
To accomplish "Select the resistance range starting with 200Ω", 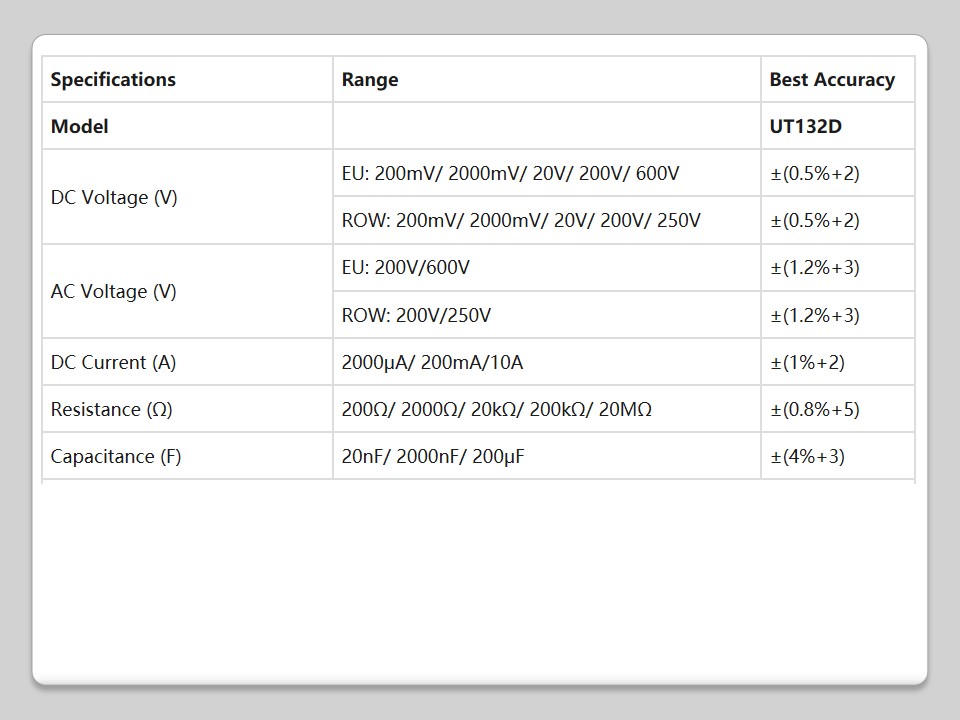I will click(497, 410).
